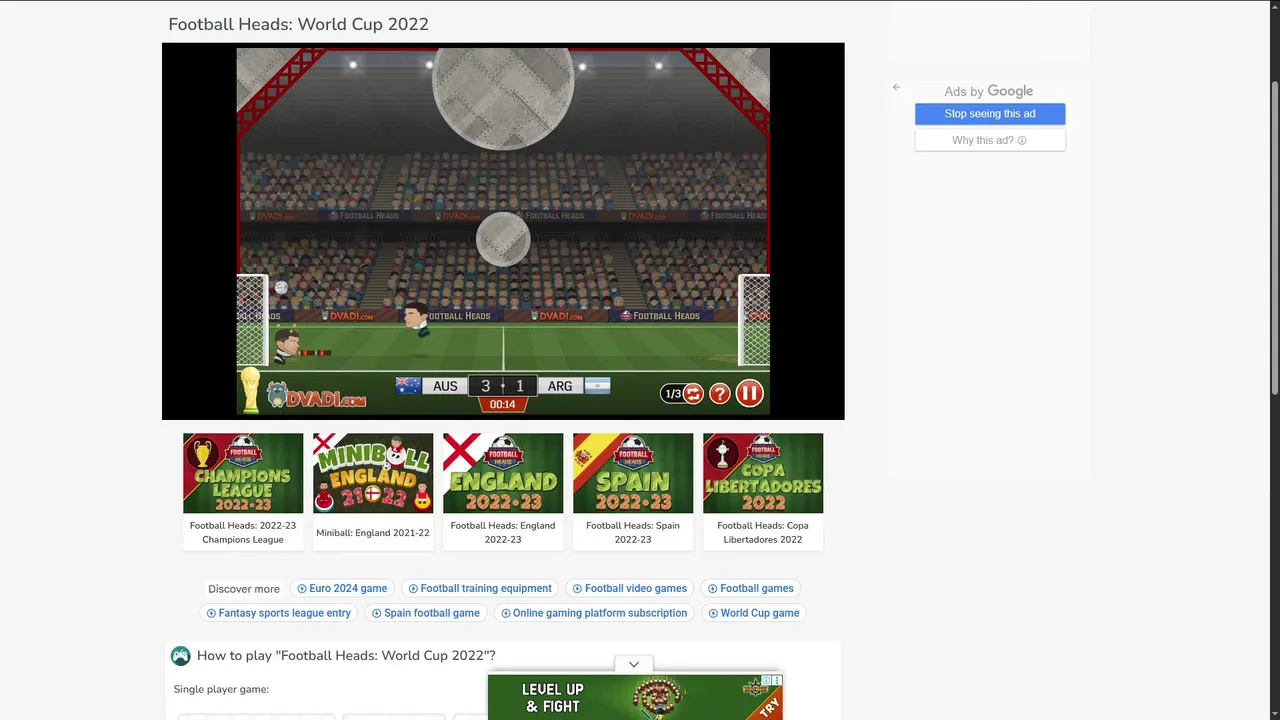1280x720 pixels.
Task: Click 'Football Heads: 2022-23 Champions League' caption
Action: tap(243, 532)
